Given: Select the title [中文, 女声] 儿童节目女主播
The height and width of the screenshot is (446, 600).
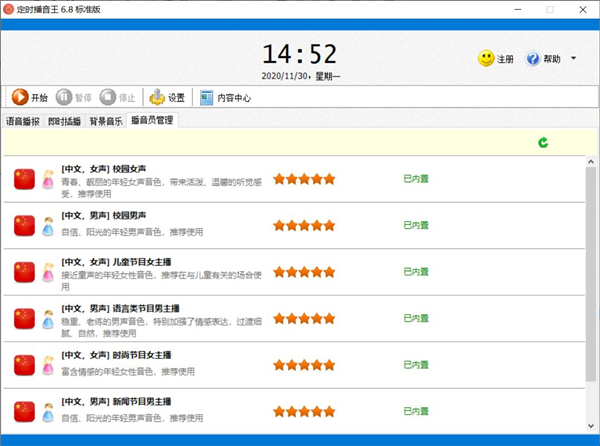Looking at the screenshot, I should pos(116,262).
